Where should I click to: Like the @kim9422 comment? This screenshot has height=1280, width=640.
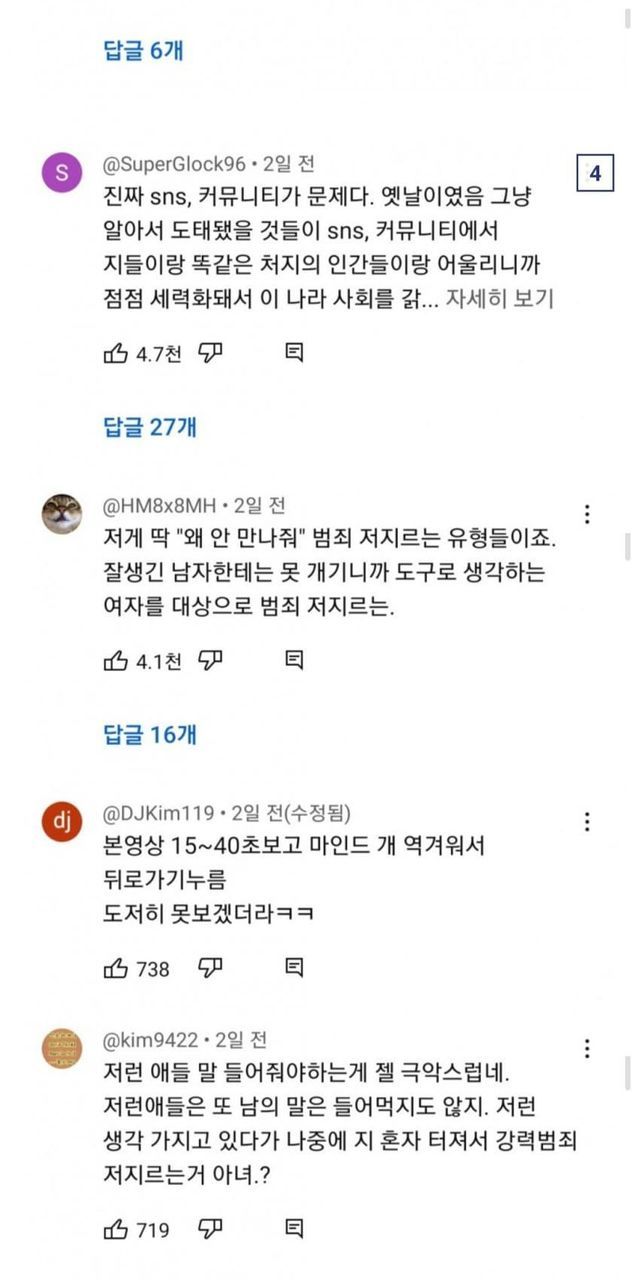[x=116, y=1229]
